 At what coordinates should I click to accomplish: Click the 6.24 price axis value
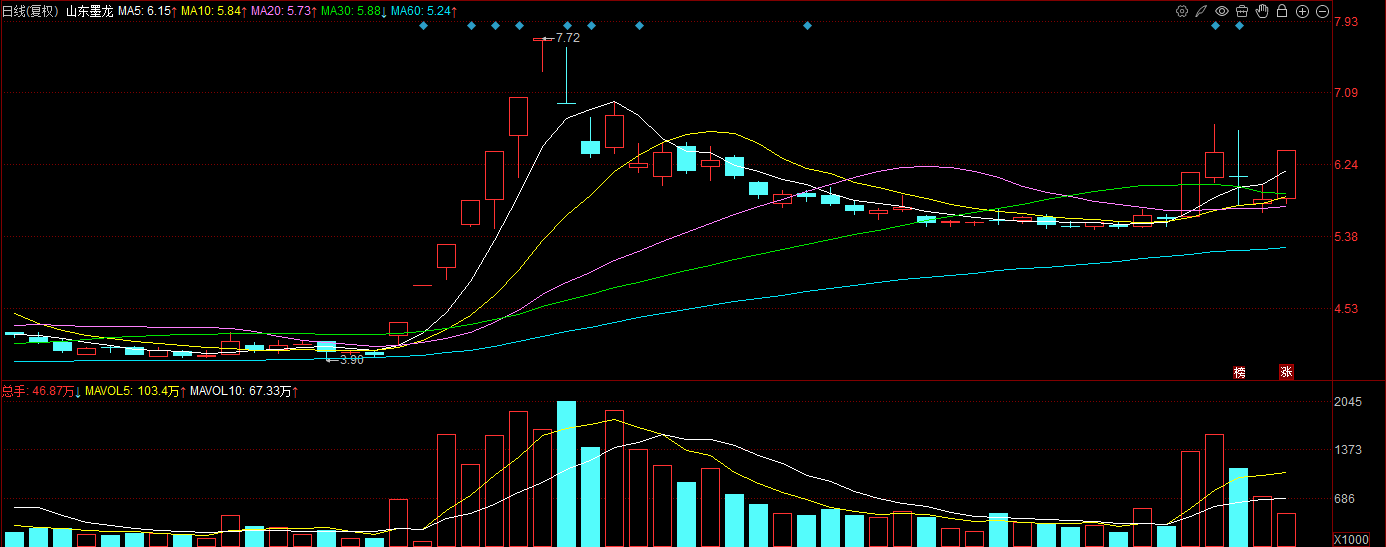click(1345, 165)
